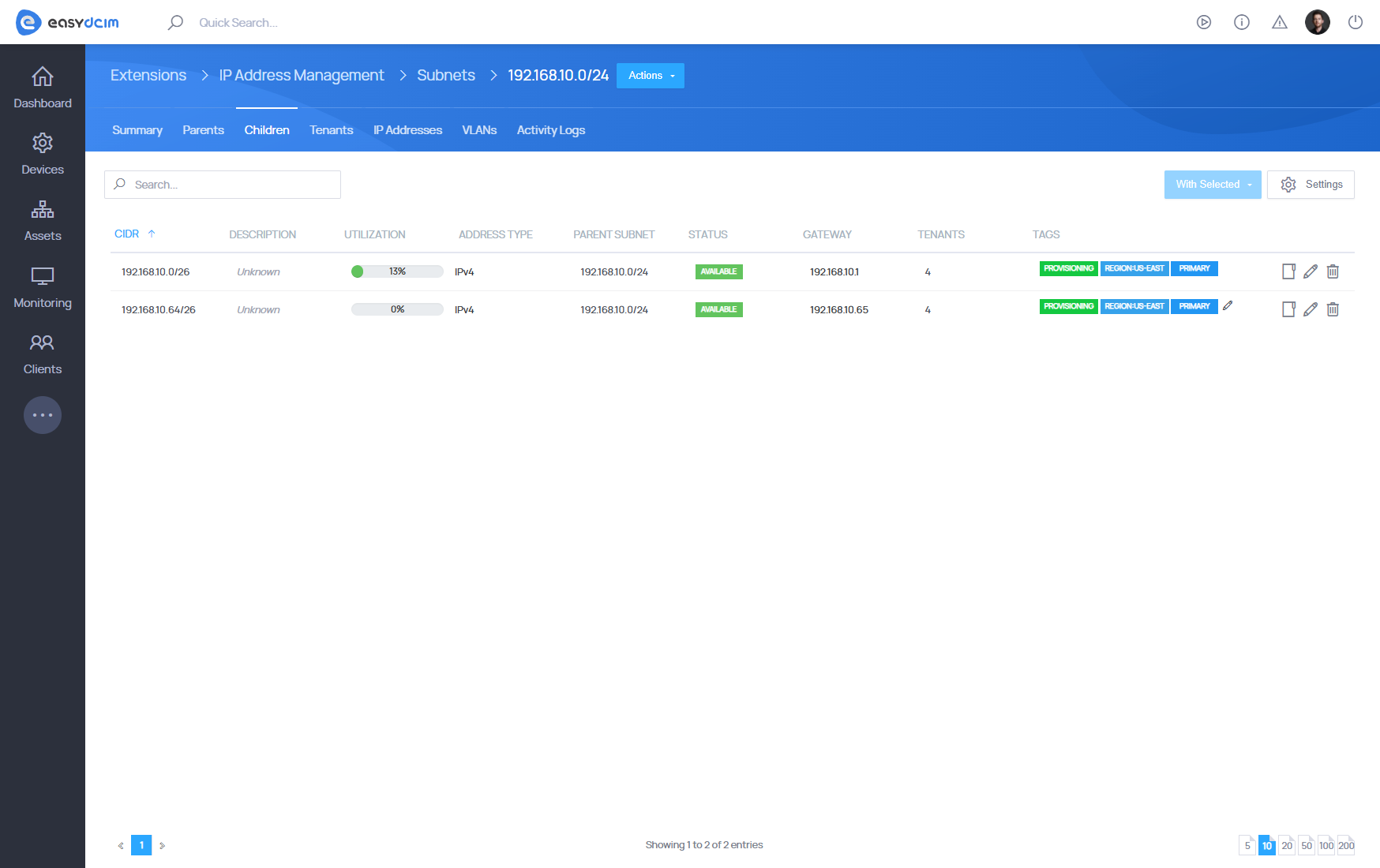Click PRIMARY tag on 192.168.10.0/26 row

click(1194, 268)
